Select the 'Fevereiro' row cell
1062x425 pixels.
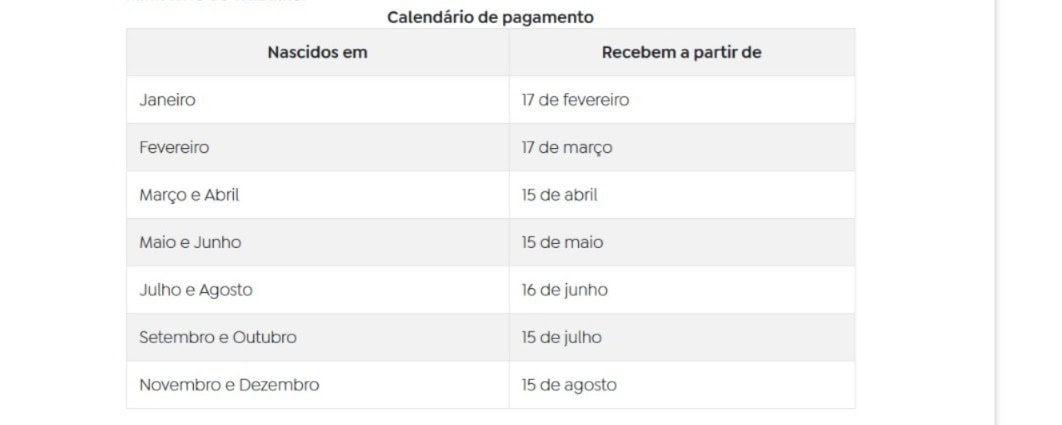[318, 147]
